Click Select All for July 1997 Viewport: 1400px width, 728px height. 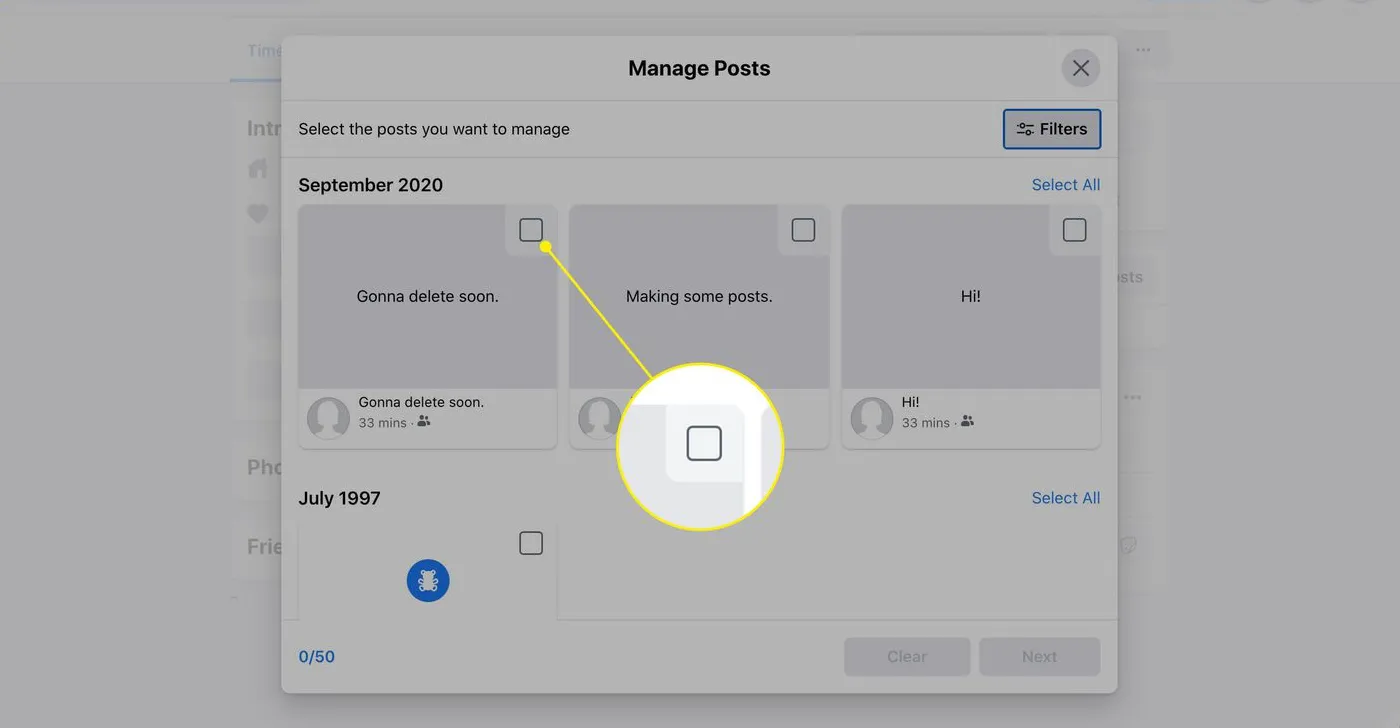point(1065,497)
